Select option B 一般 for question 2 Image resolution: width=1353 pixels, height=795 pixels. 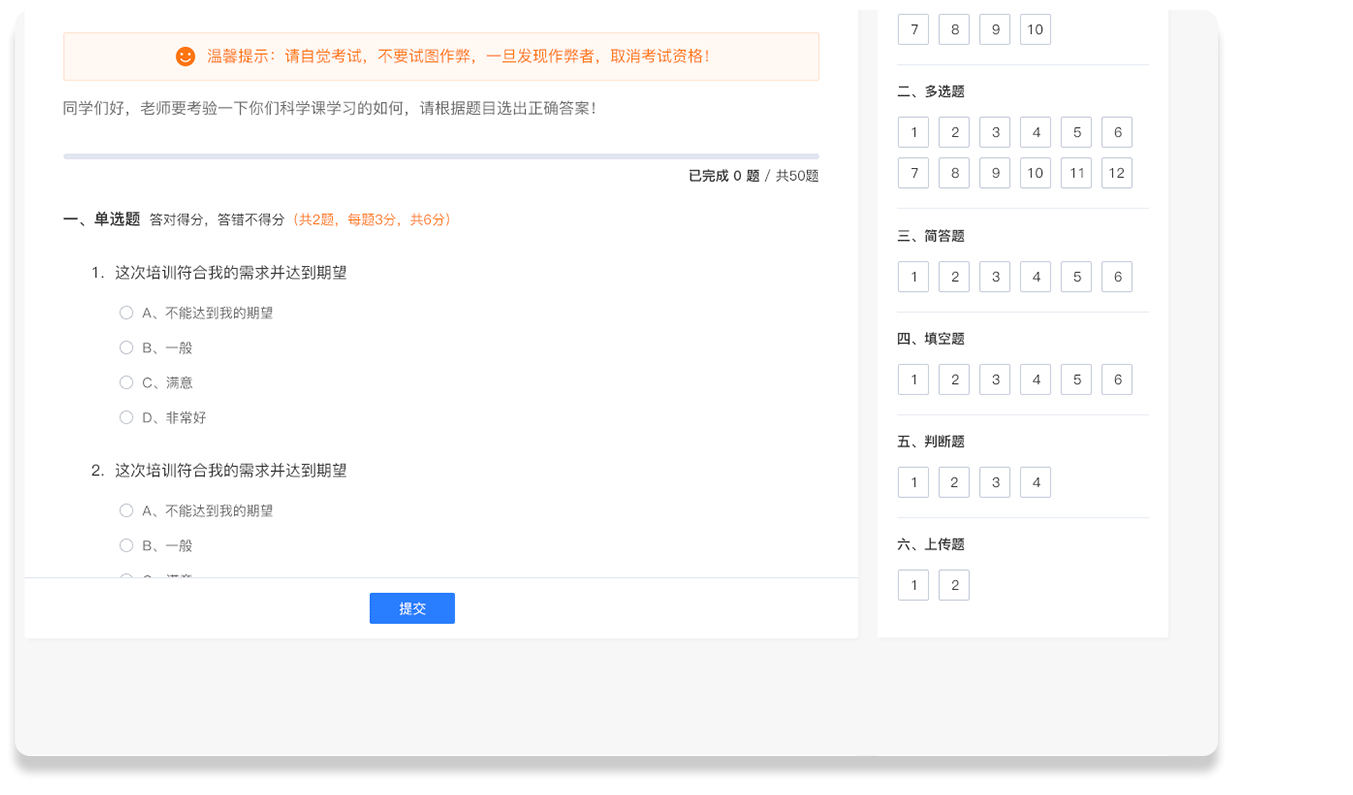click(x=126, y=546)
